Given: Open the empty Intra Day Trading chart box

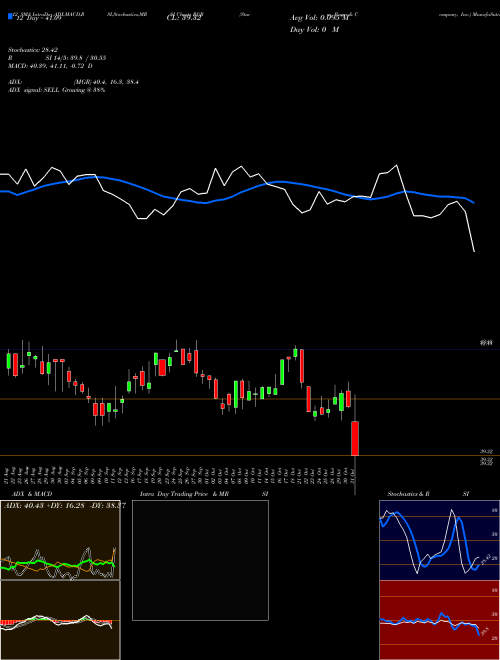Looking at the screenshot, I should (200, 560).
